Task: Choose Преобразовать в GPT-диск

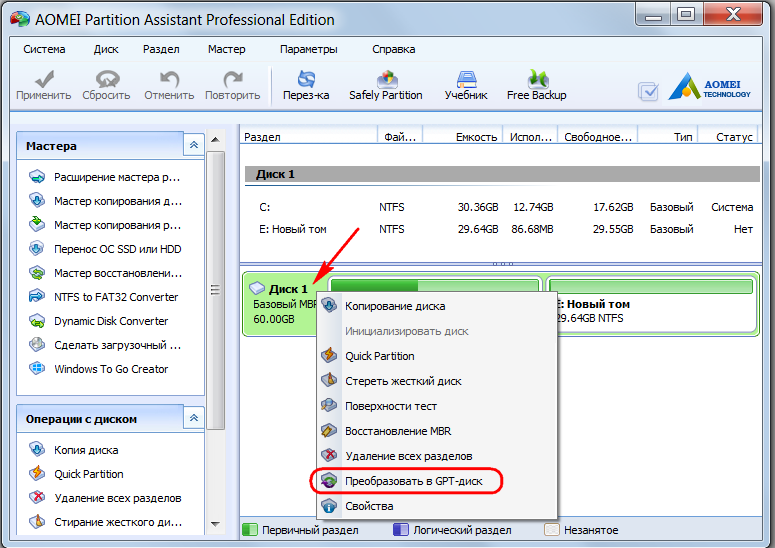Action: [x=437, y=481]
